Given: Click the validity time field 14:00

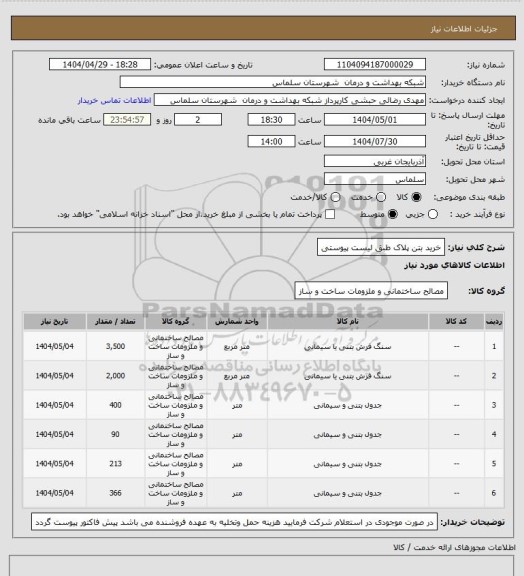Looking at the screenshot, I should click(271, 141).
